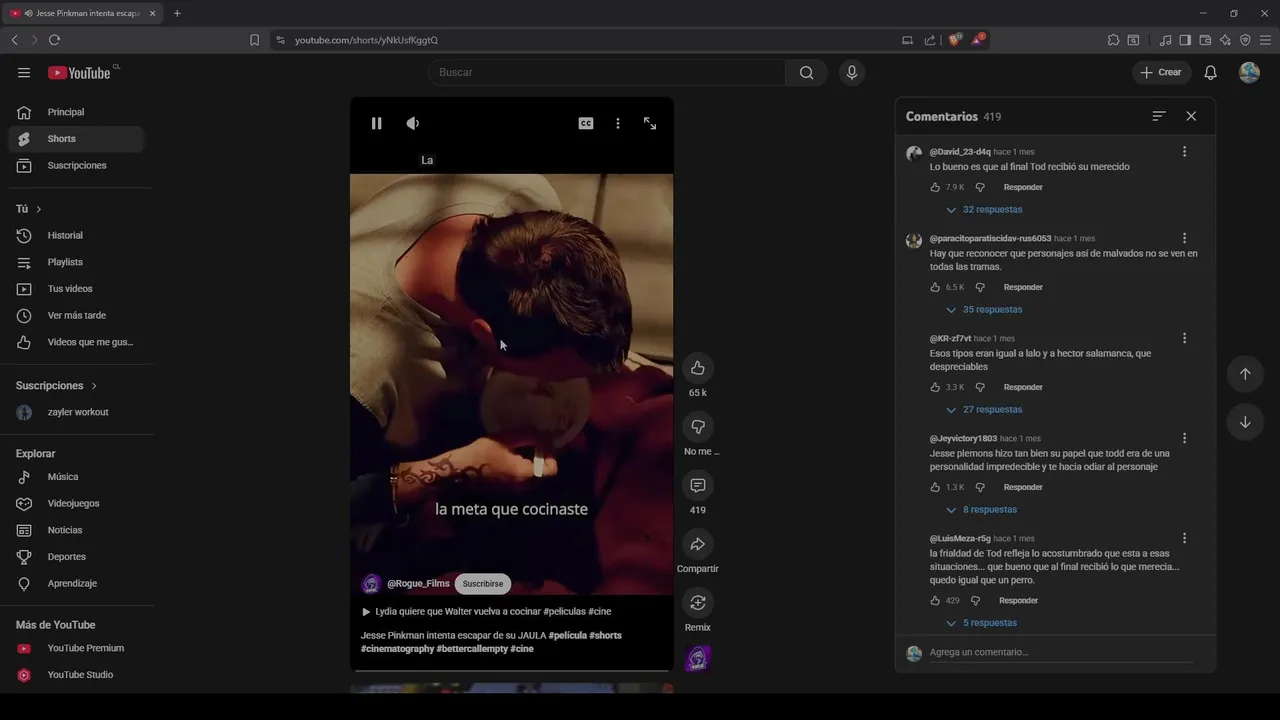Screen dimensions: 1280x720
Task: Open the sound thumbnail below Remix
Action: click(x=698, y=658)
